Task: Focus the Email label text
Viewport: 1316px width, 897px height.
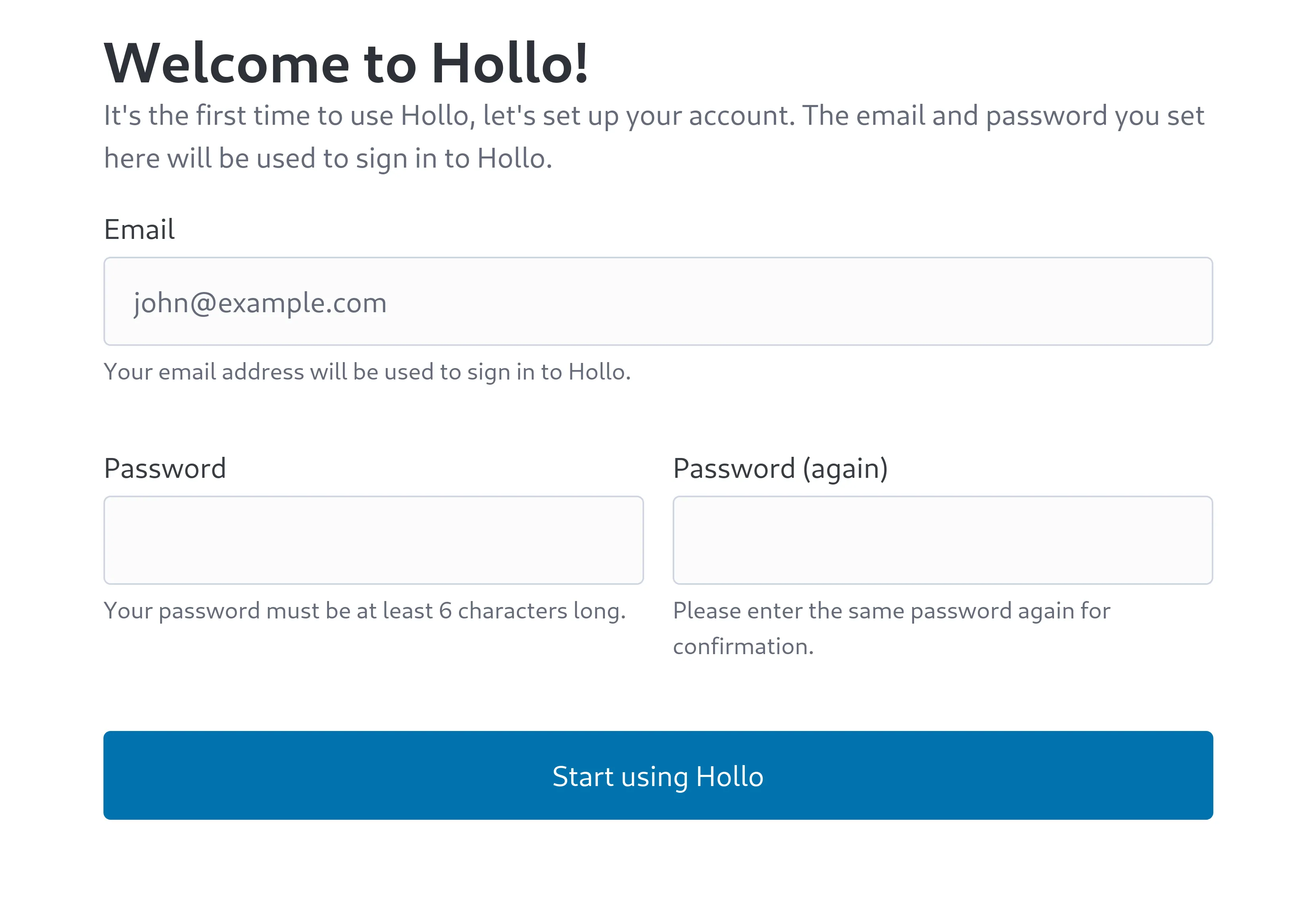Action: (x=139, y=228)
